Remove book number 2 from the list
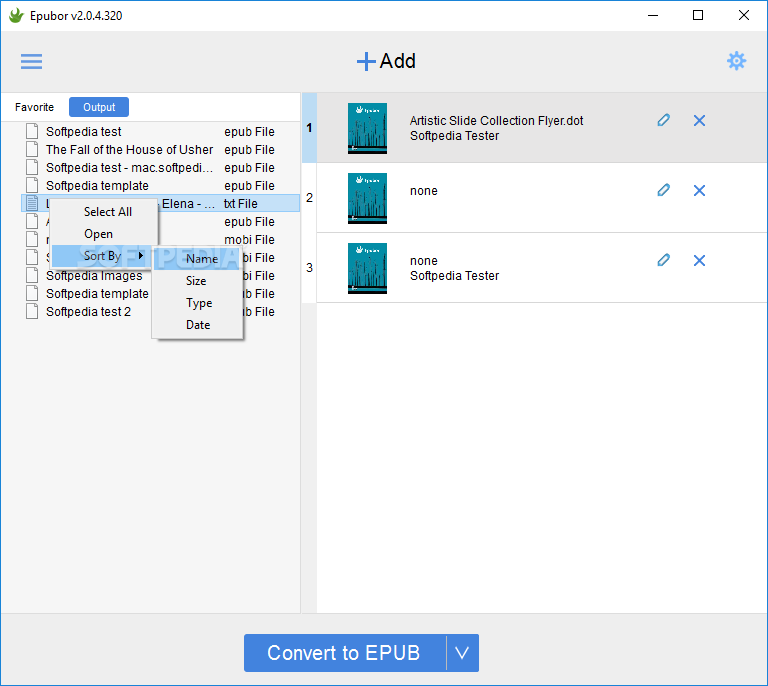768x686 pixels. pyautogui.click(x=699, y=190)
